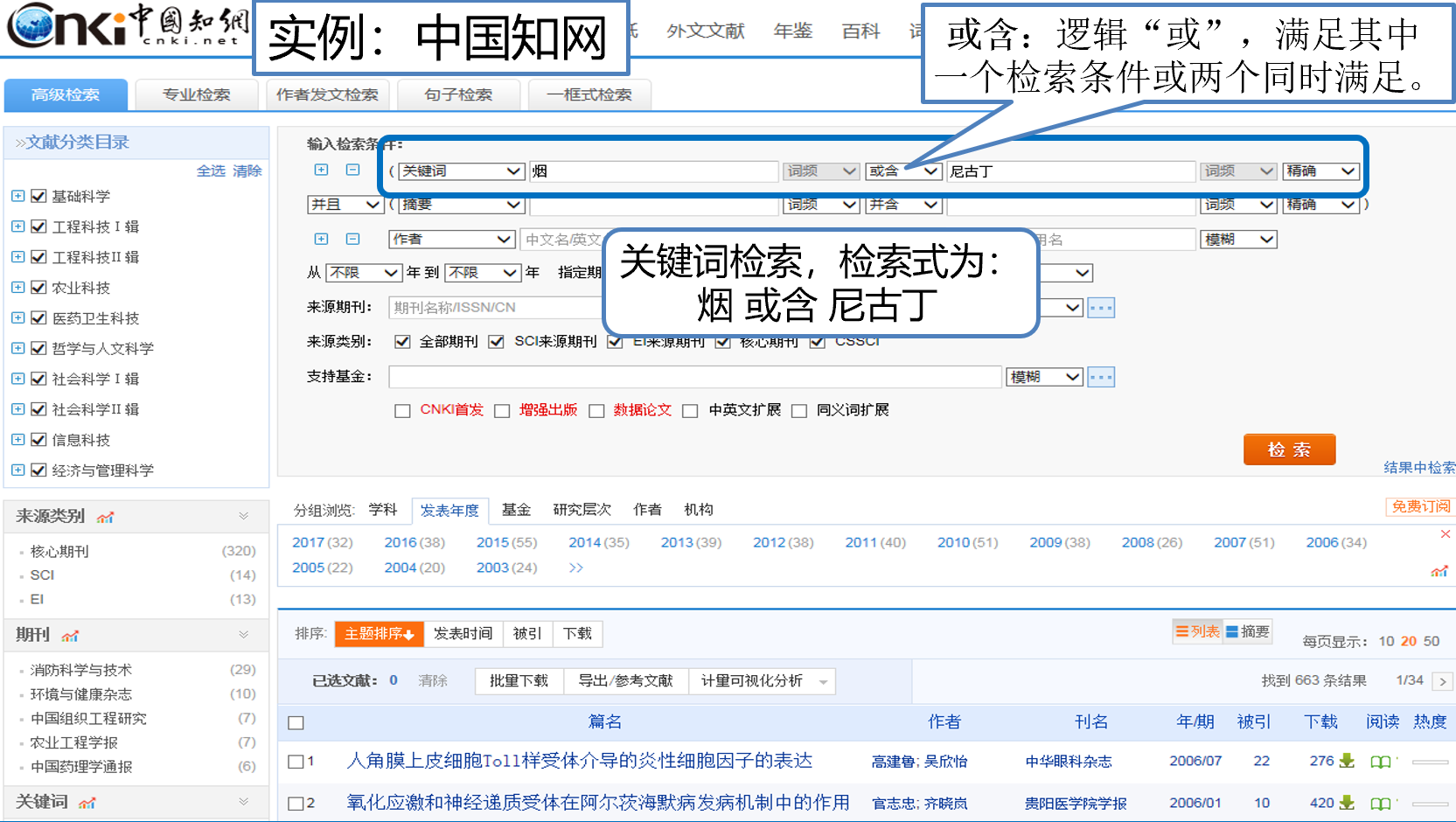Screen dimensions: 1456x822
Task: Click the orange 检索 search button
Action: coord(1289,449)
